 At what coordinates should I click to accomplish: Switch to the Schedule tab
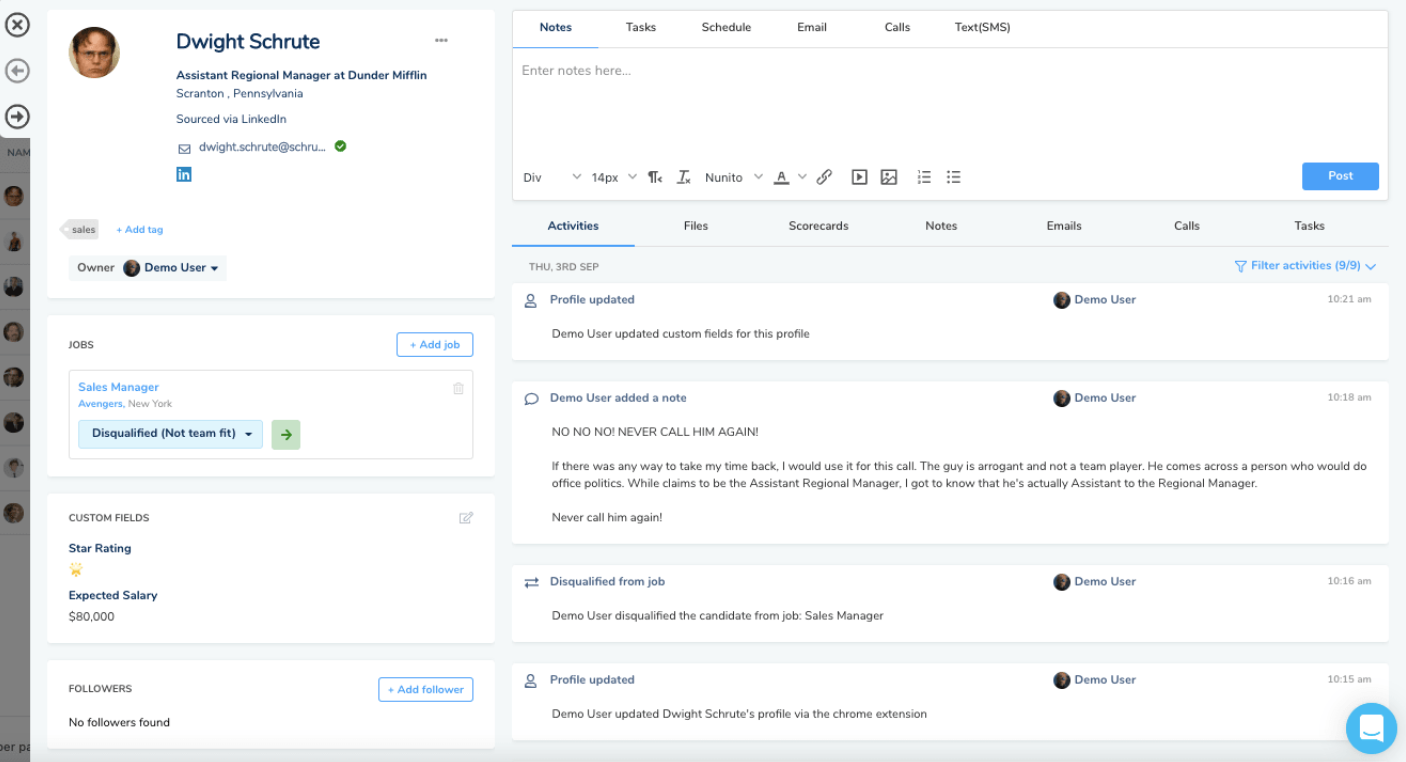pos(726,27)
